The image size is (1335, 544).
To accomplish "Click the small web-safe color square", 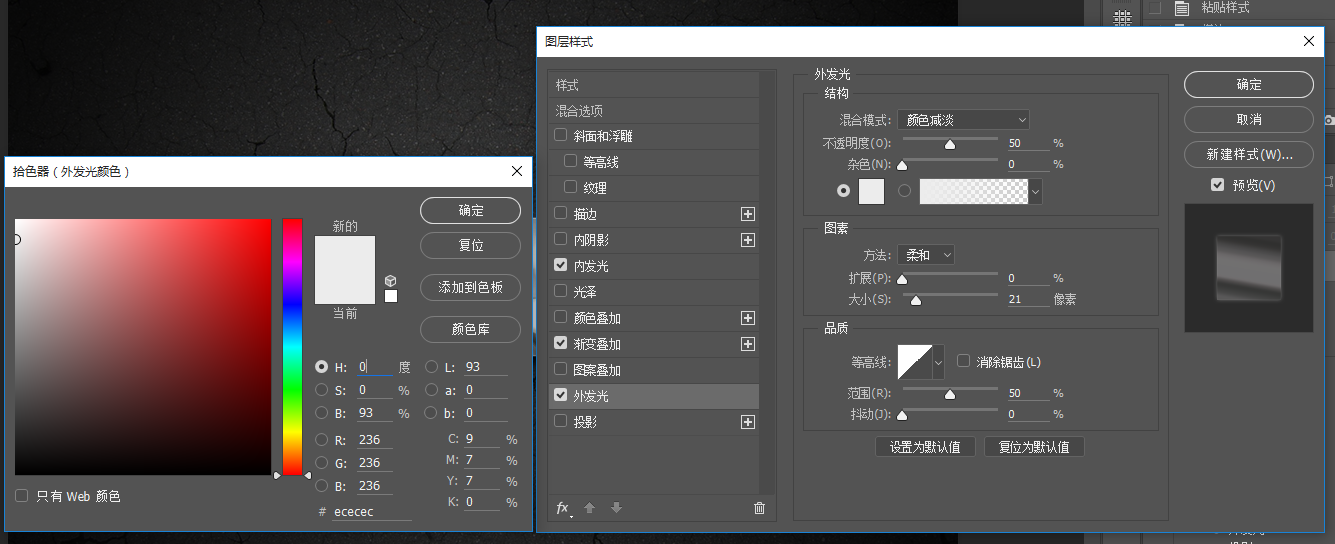I will (391, 296).
